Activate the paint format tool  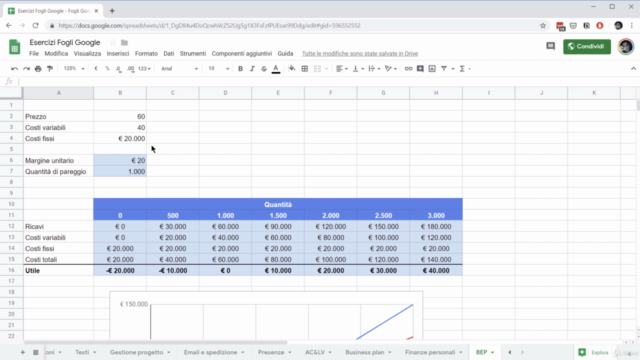50,69
